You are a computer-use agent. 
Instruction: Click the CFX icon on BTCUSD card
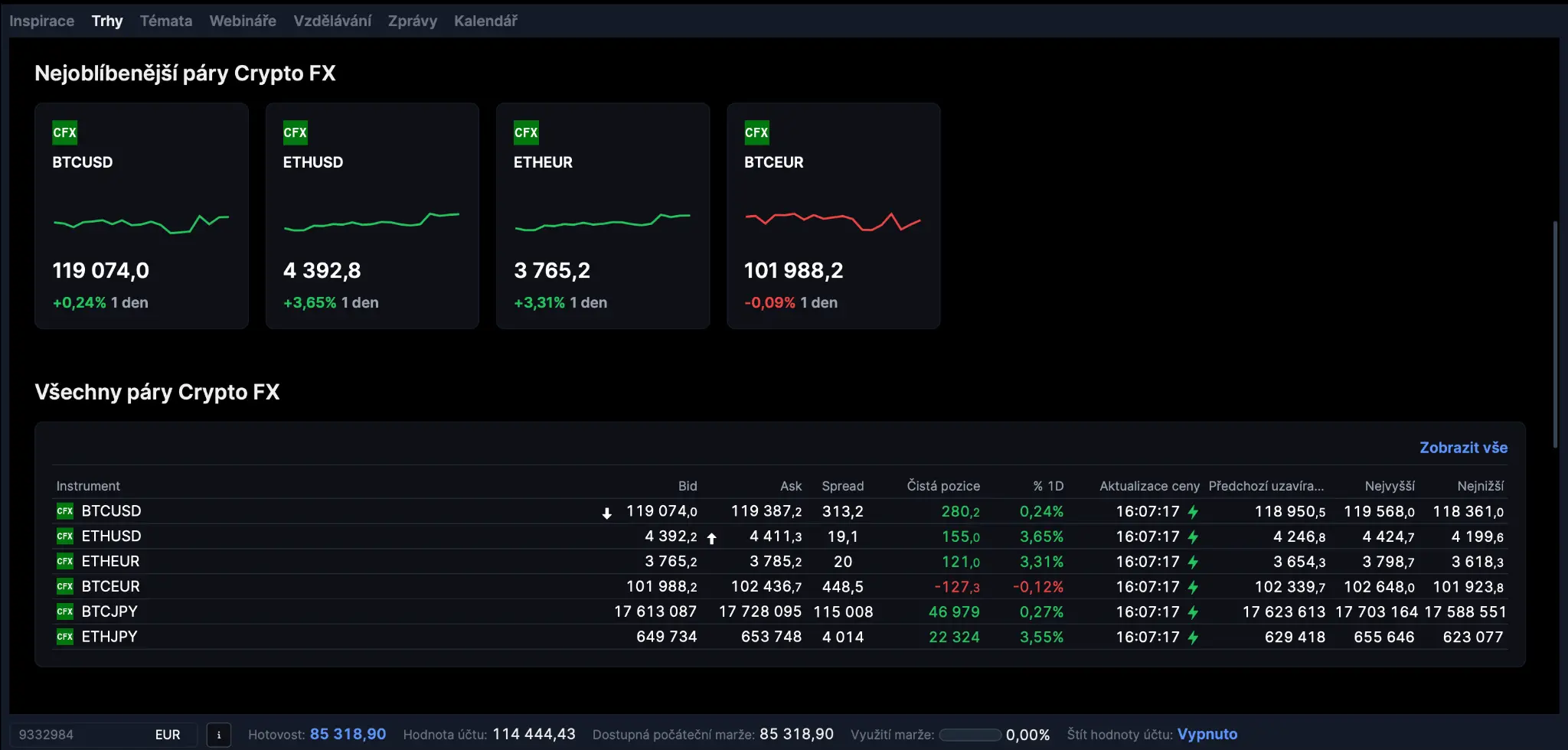point(64,132)
